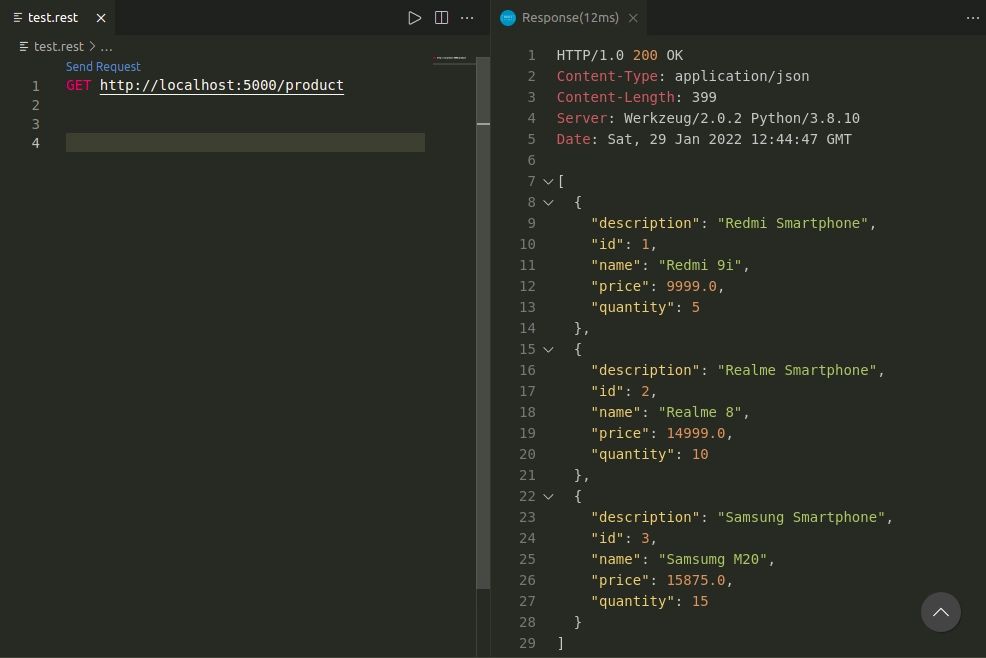
Task: Click the "Realme 8" name value
Action: click(x=700, y=412)
